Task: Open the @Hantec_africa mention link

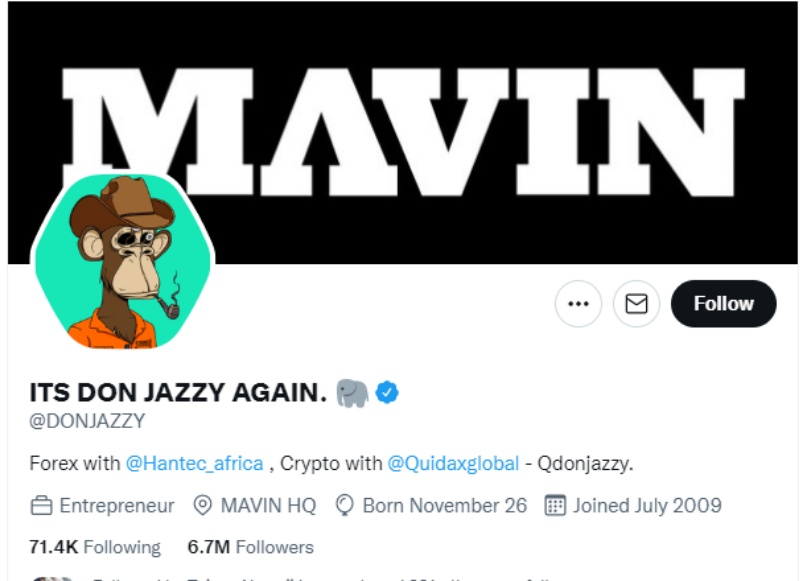Action: pyautogui.click(x=195, y=463)
